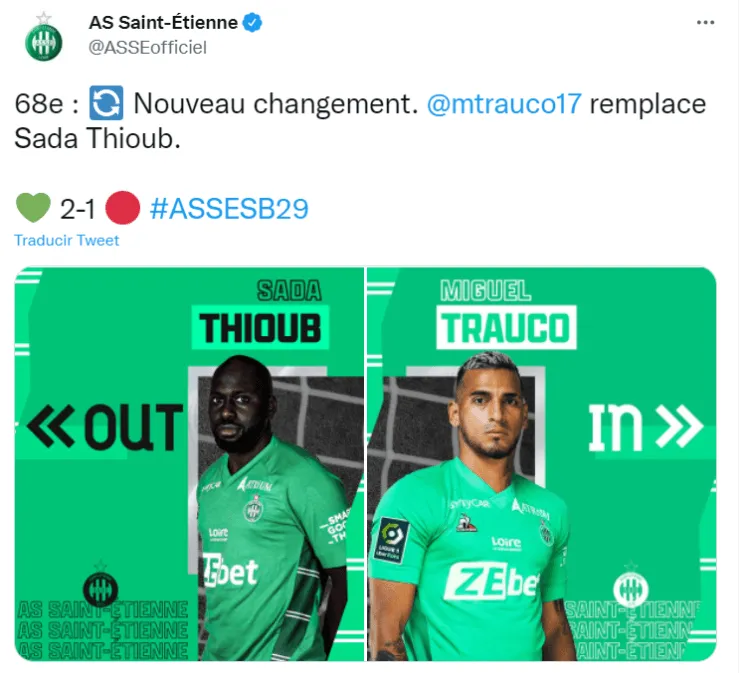Click the TRAUCO name label
This screenshot has height=673, width=740.
(506, 328)
